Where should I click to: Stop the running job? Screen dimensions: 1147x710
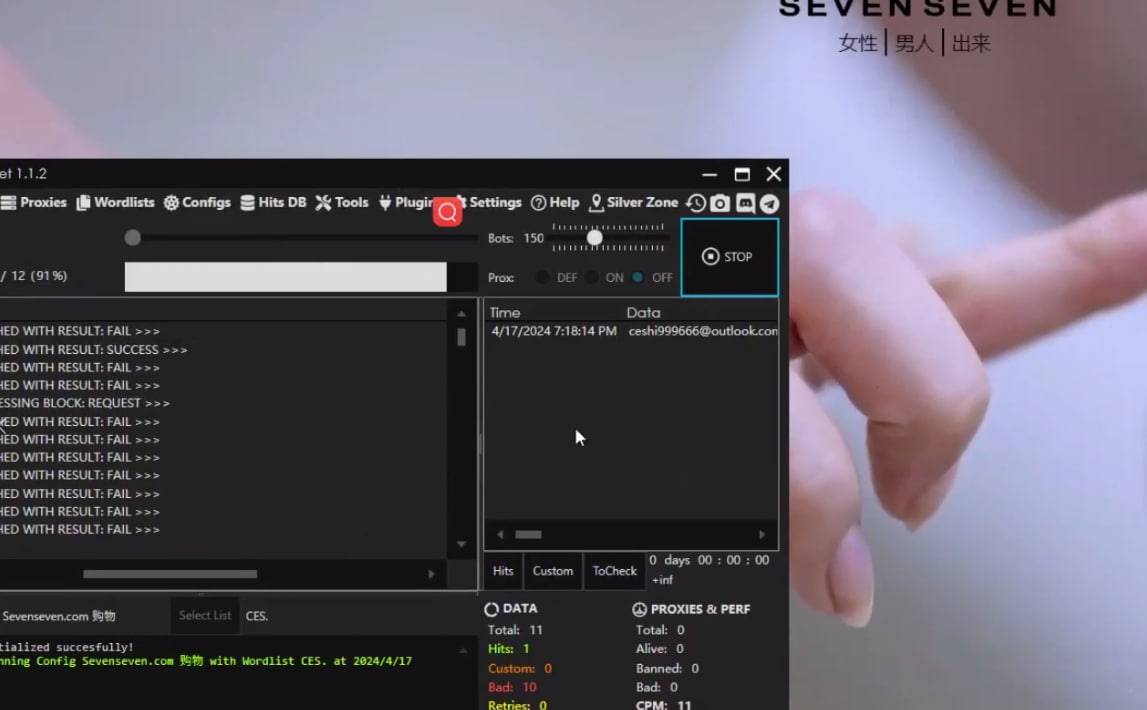(729, 257)
